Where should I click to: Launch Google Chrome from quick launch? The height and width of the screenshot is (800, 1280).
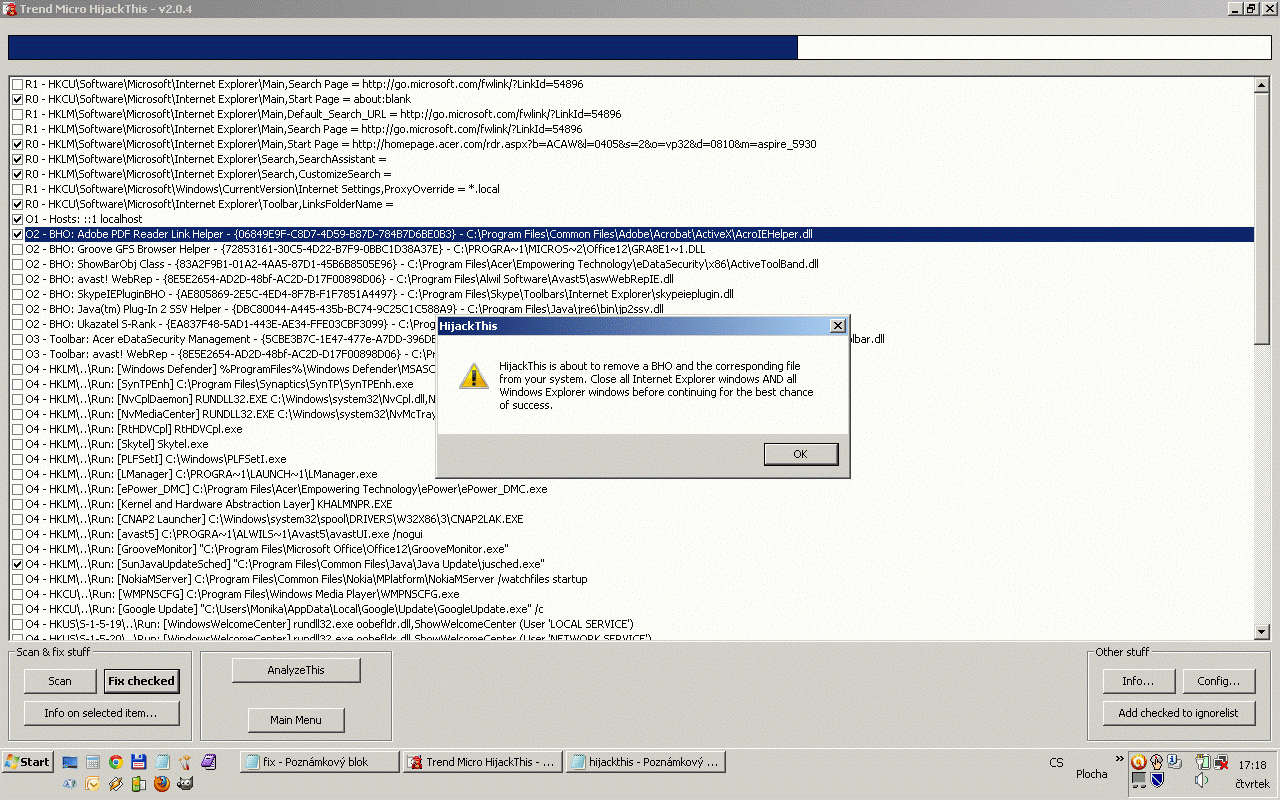pyautogui.click(x=116, y=762)
